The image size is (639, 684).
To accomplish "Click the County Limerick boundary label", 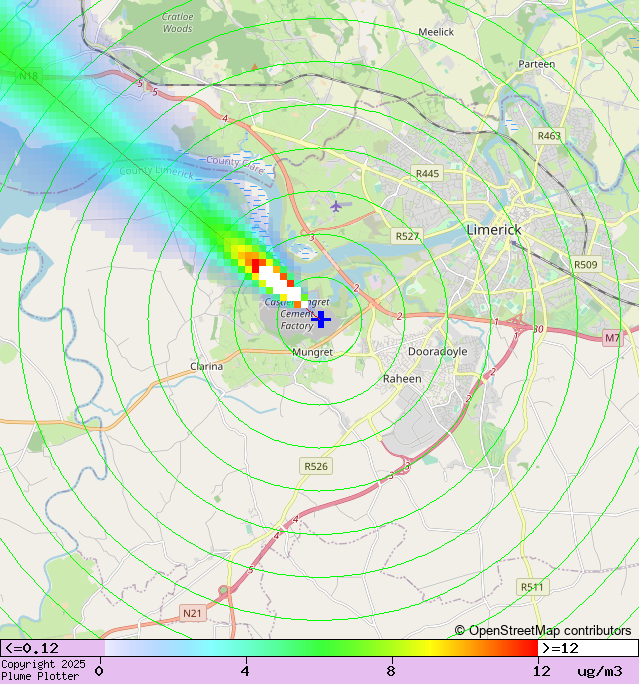I will [157, 172].
